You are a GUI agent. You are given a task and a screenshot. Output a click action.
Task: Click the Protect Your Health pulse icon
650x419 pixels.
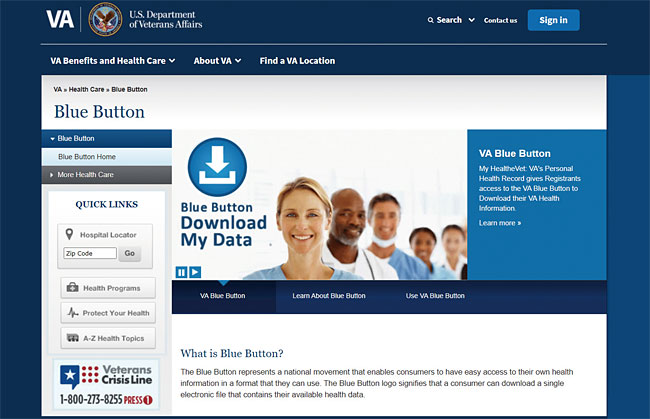coord(73,312)
